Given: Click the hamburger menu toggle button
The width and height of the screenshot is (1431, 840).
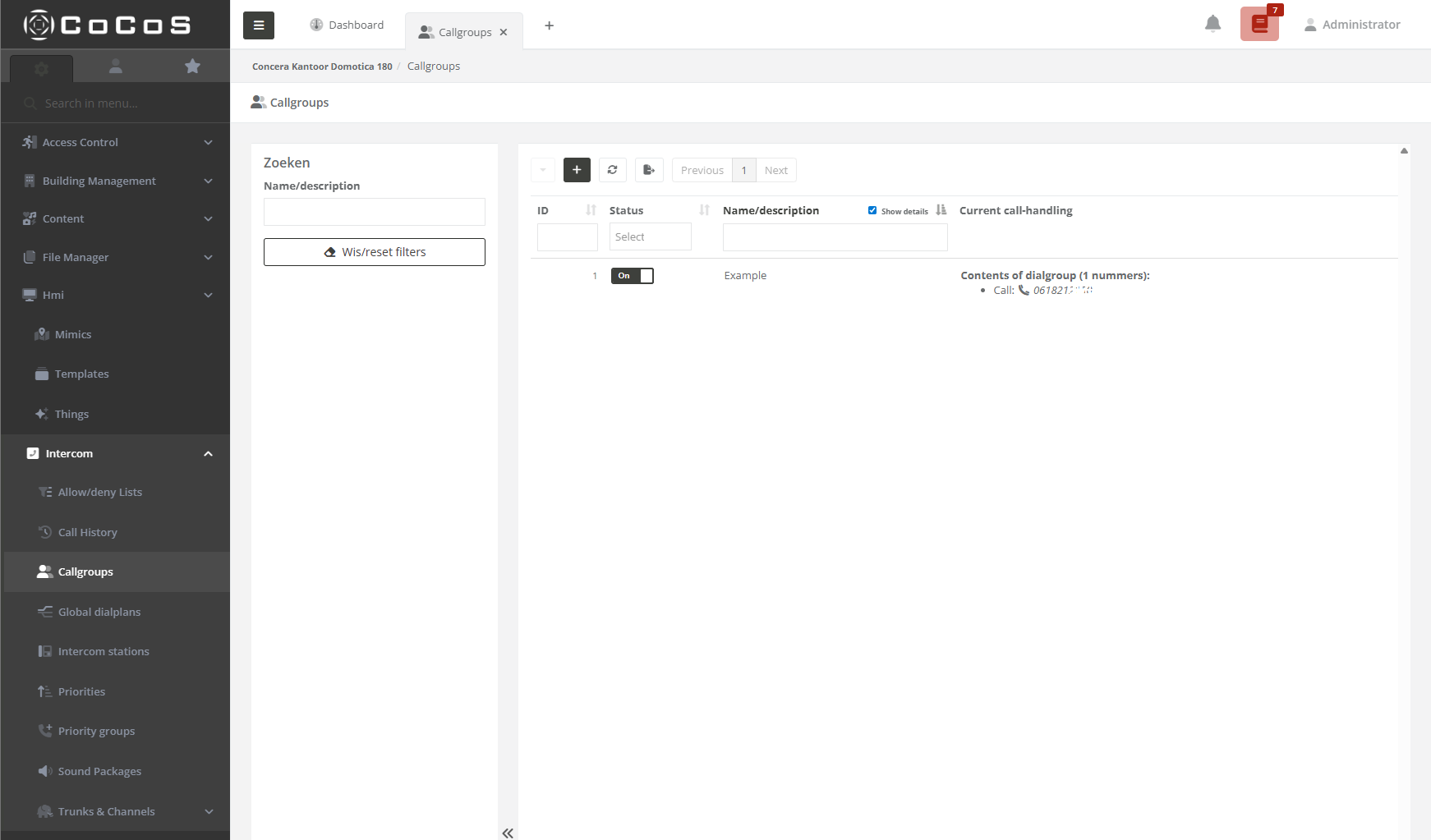Looking at the screenshot, I should click(258, 25).
